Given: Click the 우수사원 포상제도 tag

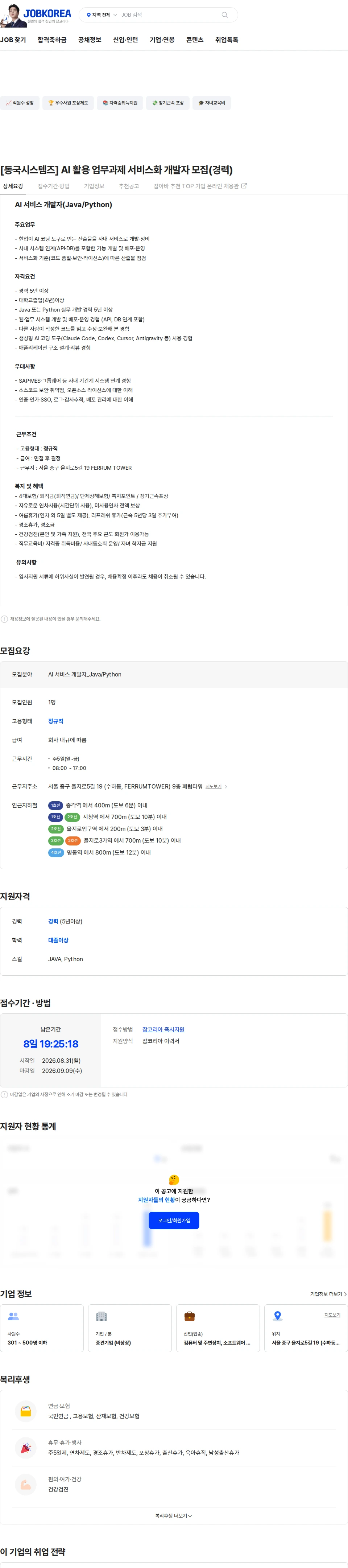Looking at the screenshot, I should (x=68, y=103).
